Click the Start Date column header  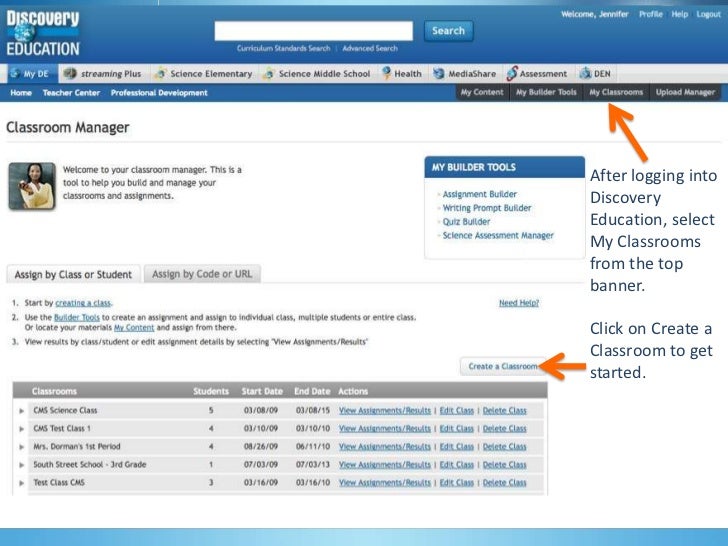pos(262,391)
